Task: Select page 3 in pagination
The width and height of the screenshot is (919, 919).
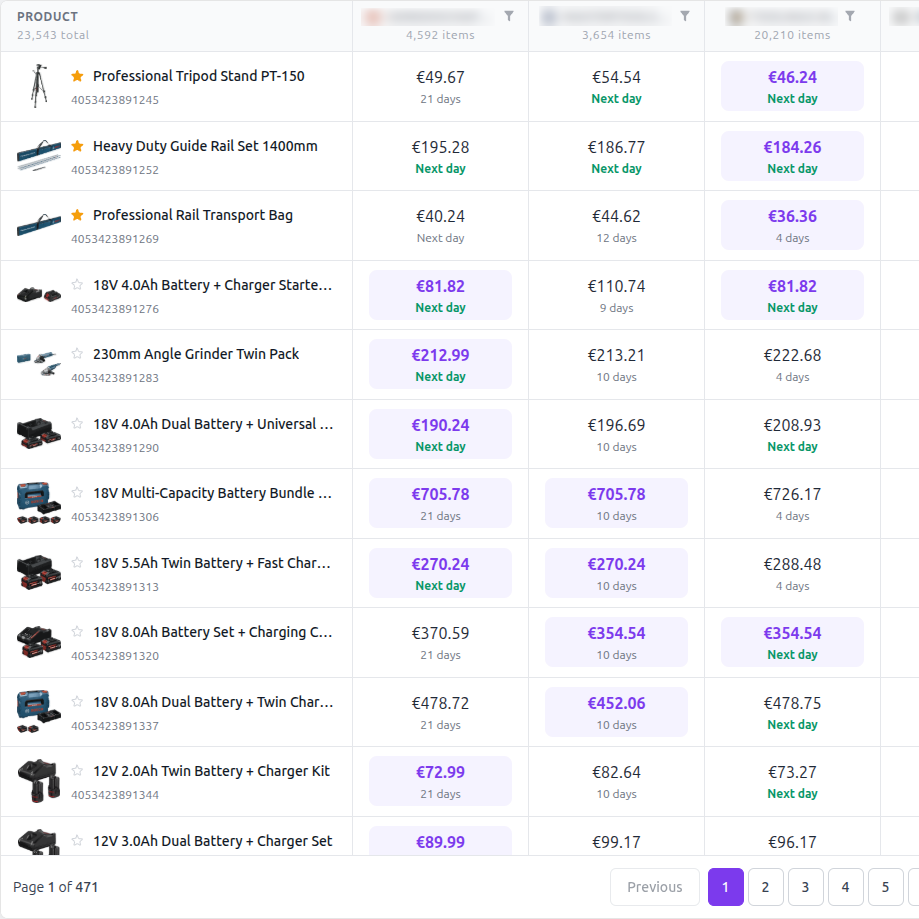Action: 805,887
